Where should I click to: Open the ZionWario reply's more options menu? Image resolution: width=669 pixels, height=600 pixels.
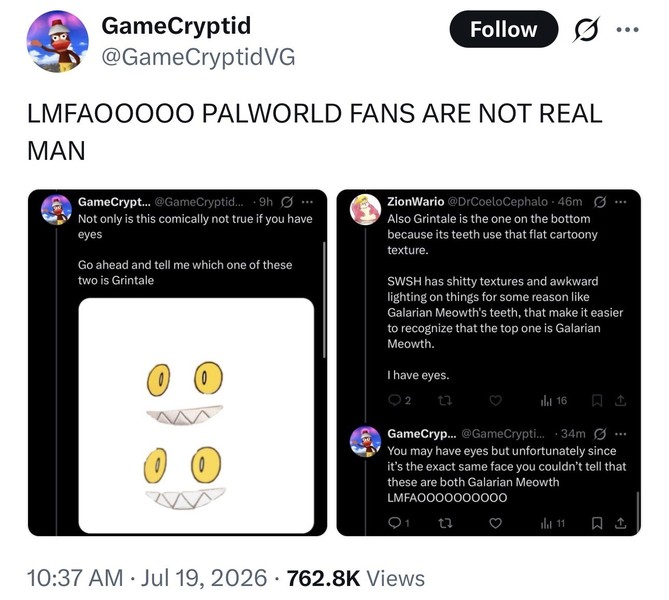621,202
